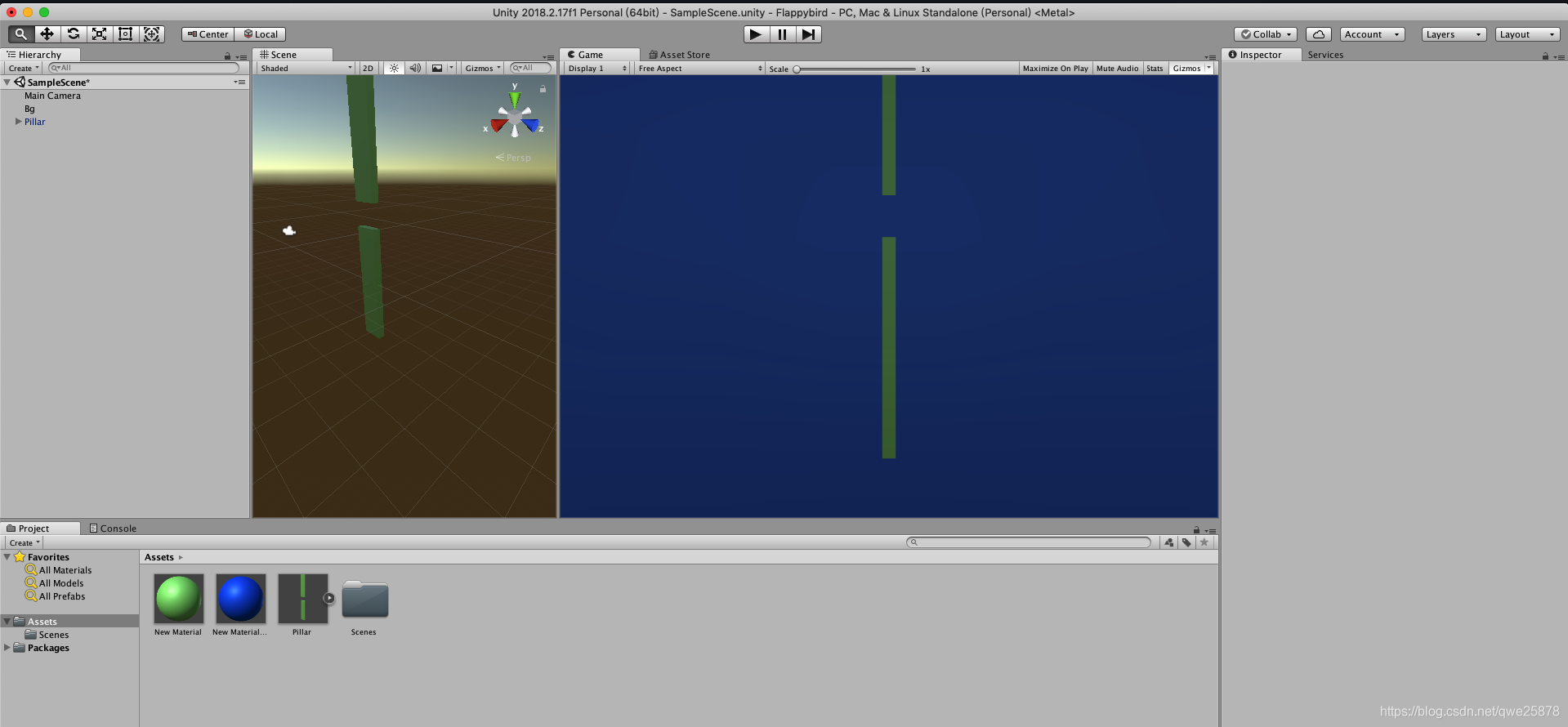Open Project Create dropdown
The width and height of the screenshot is (1568, 727).
tap(24, 542)
